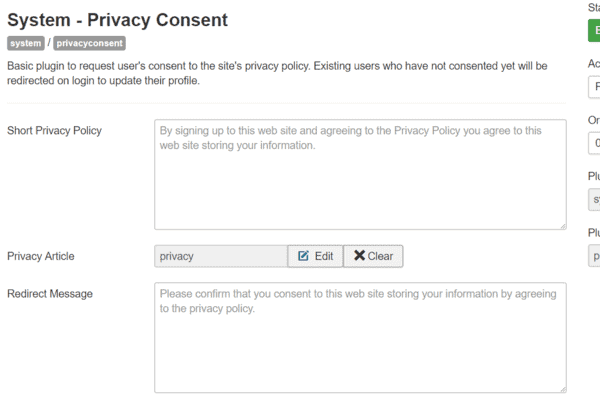The height and width of the screenshot is (409, 600).
Task: Focus the Redirect Message text area
Action: (360, 337)
